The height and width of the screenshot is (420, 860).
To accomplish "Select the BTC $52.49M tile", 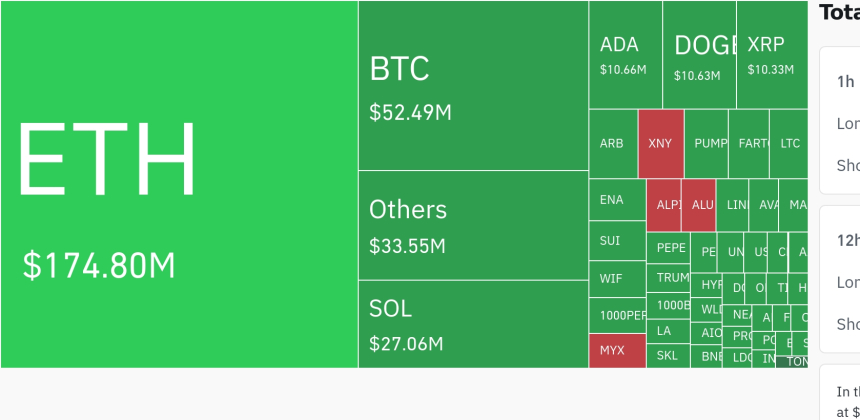I will click(473, 86).
